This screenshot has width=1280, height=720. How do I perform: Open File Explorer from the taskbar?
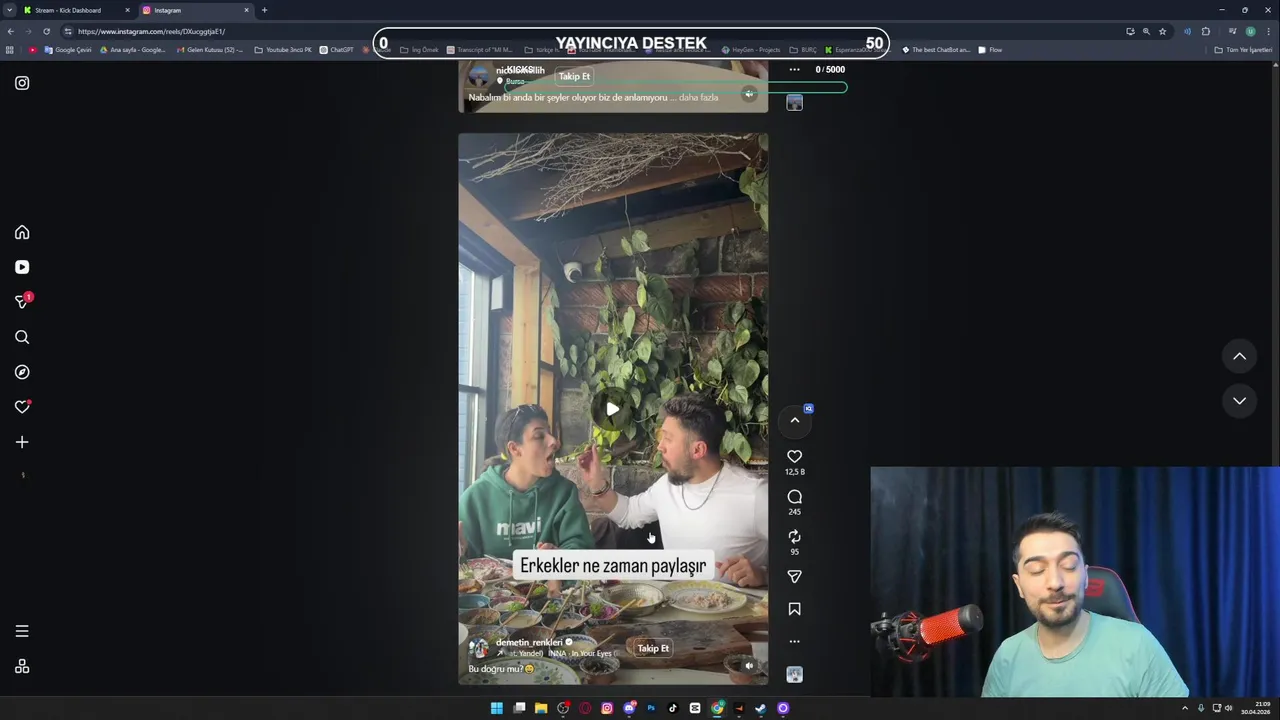pyautogui.click(x=541, y=708)
